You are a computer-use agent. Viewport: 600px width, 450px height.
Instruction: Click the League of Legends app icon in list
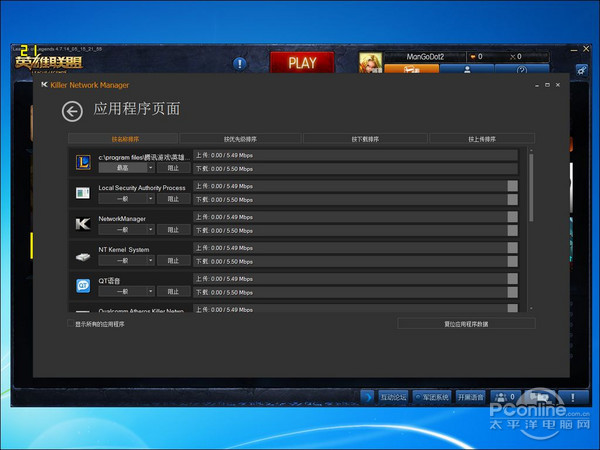tap(83, 163)
